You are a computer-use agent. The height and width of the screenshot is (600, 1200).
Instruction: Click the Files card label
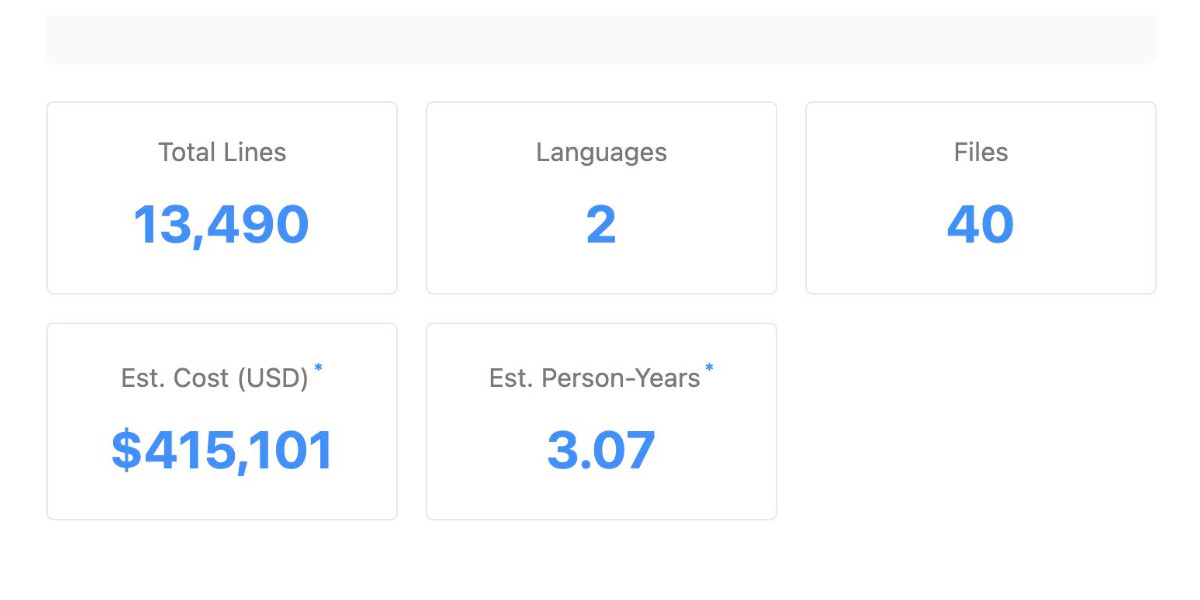(x=981, y=152)
